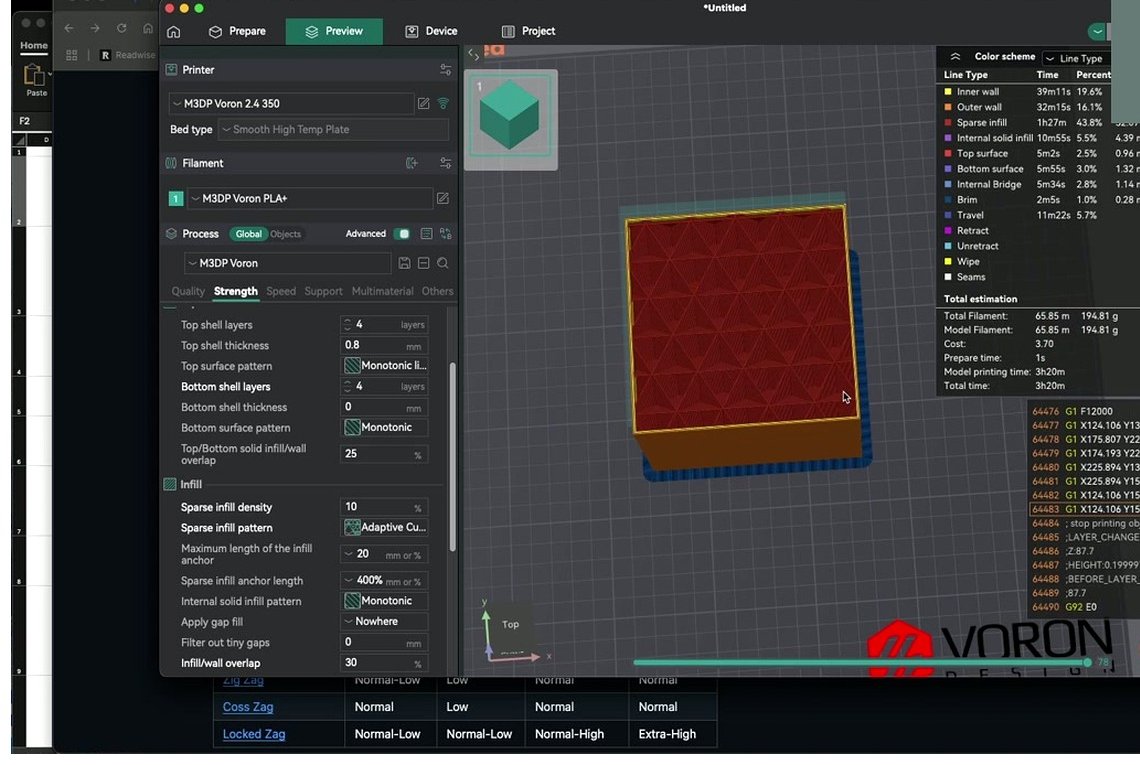Viewport: 1140px width, 765px height.
Task: Open the M3DP Voron 2.4 350 printer dropdown
Action: point(292,103)
